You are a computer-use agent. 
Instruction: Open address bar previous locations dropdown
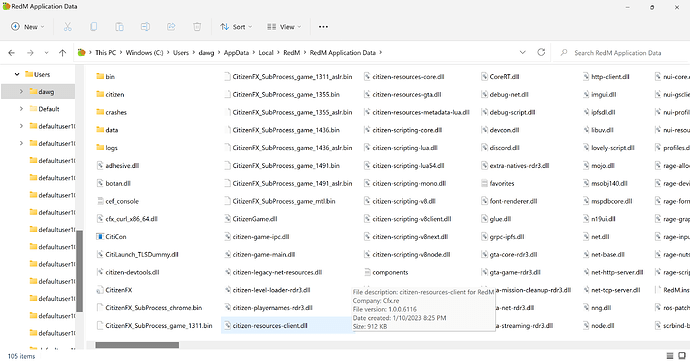point(522,52)
